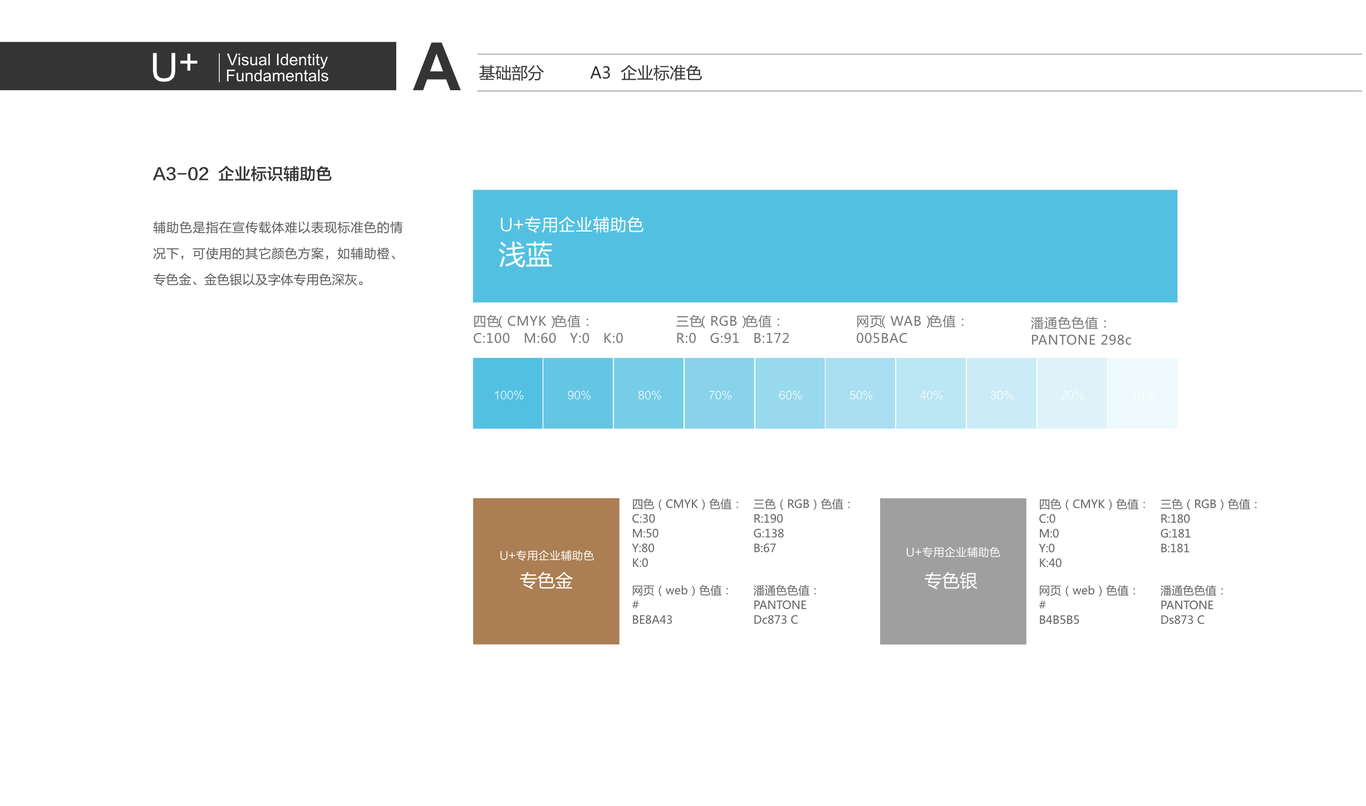
Task: Click the gold 'B:67' value
Action: point(765,548)
